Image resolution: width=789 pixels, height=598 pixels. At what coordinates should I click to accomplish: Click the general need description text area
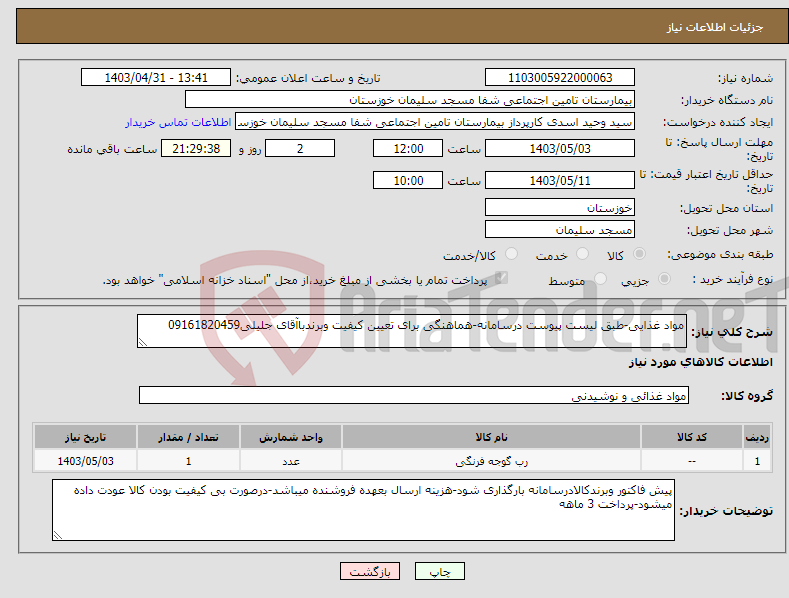point(412,331)
